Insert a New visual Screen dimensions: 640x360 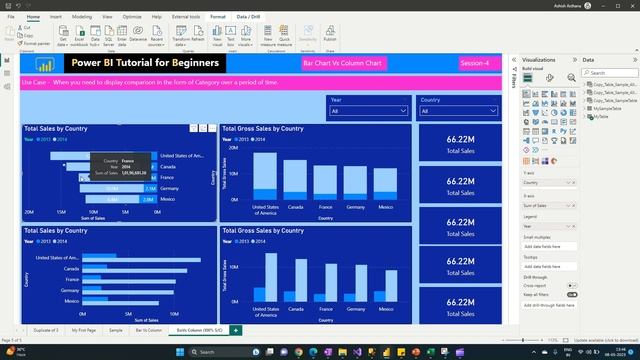tap(217, 36)
